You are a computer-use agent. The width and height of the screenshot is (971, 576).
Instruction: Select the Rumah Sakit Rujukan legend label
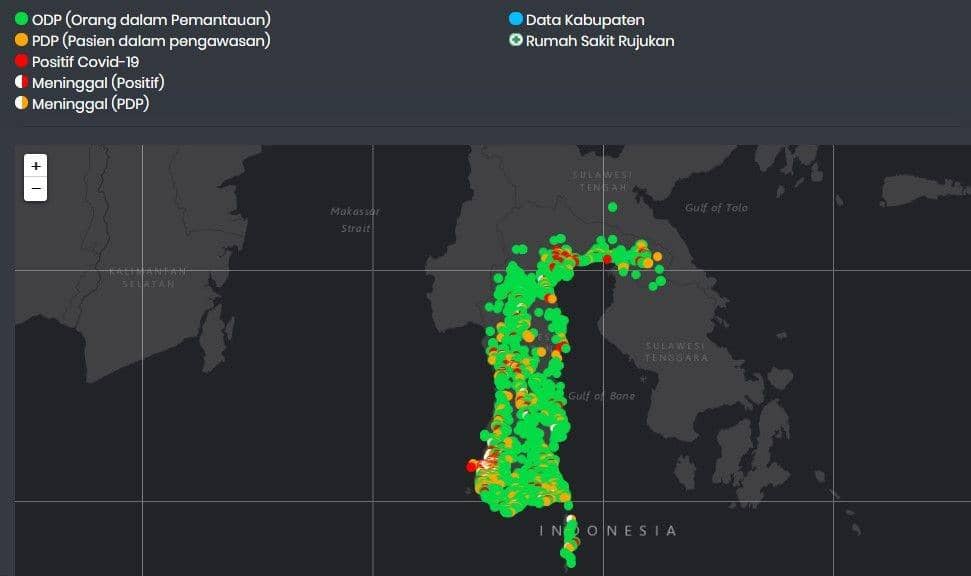600,41
